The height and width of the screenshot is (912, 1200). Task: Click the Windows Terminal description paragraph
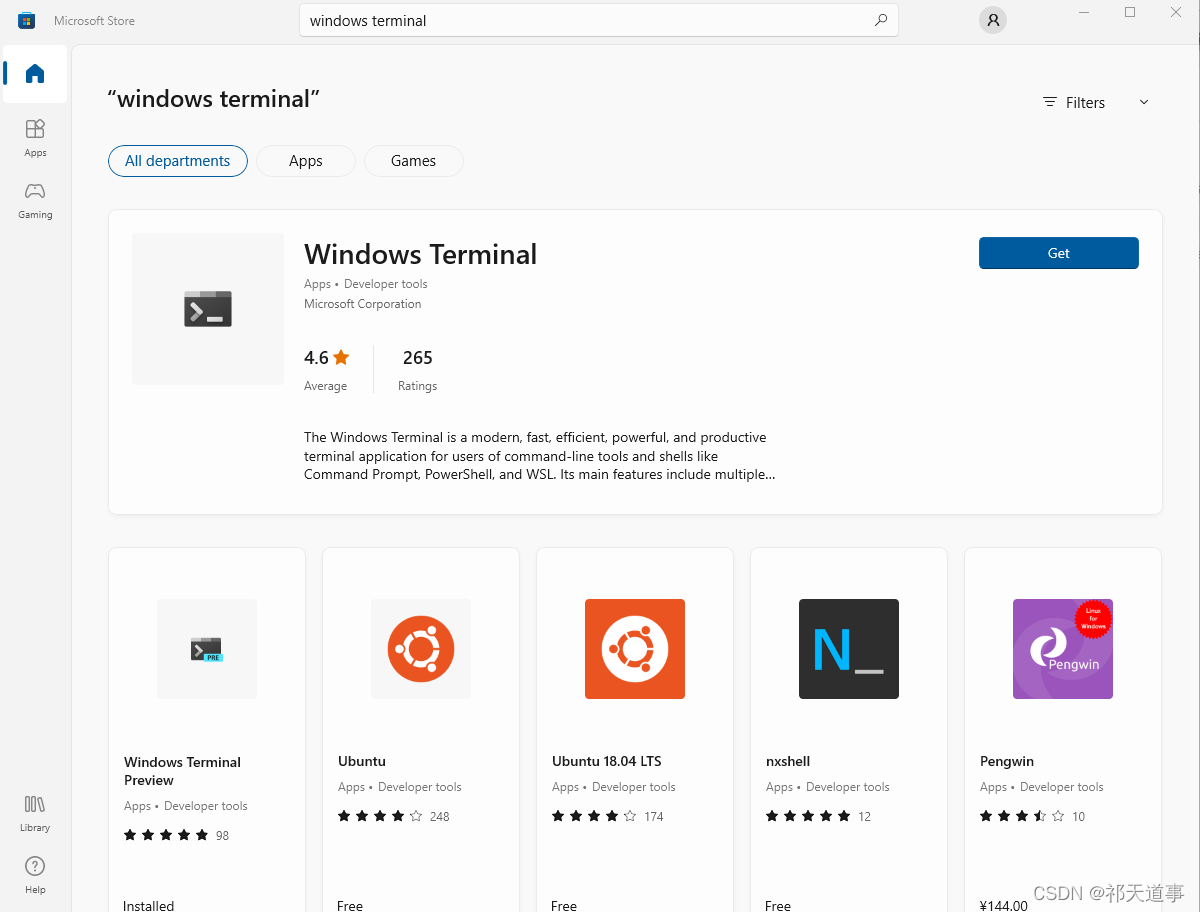pos(540,456)
